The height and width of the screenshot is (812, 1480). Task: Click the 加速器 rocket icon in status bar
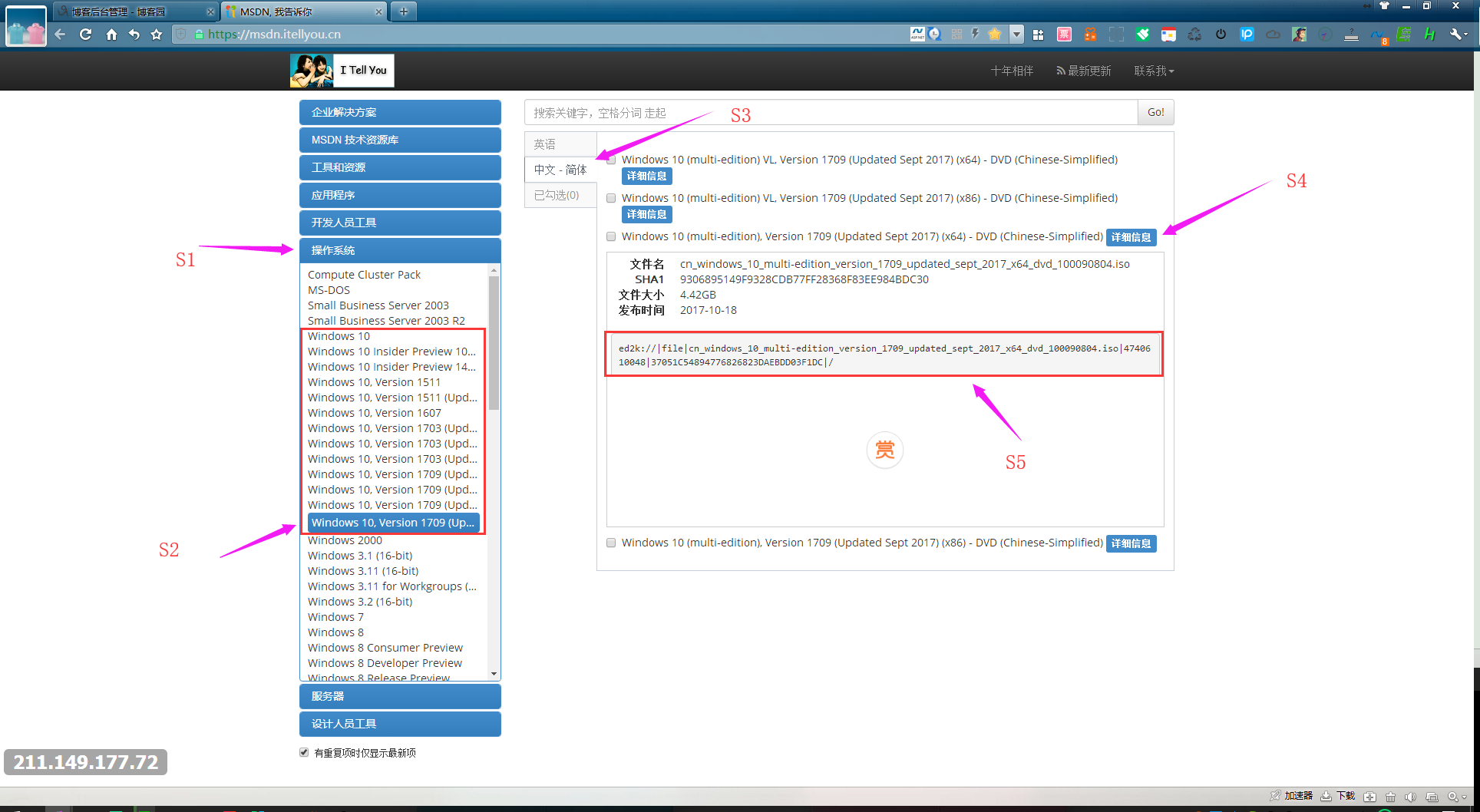pyautogui.click(x=1275, y=796)
